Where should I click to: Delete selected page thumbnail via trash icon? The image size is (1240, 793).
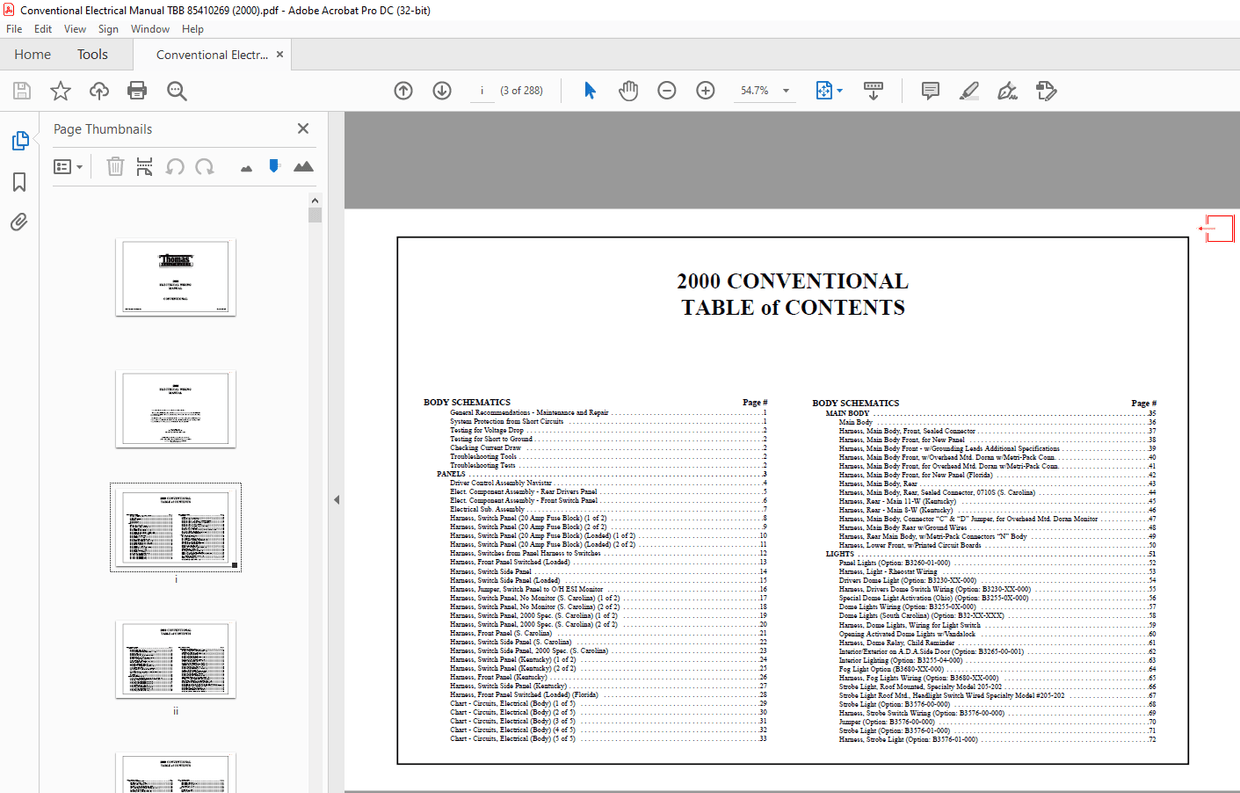tap(115, 166)
